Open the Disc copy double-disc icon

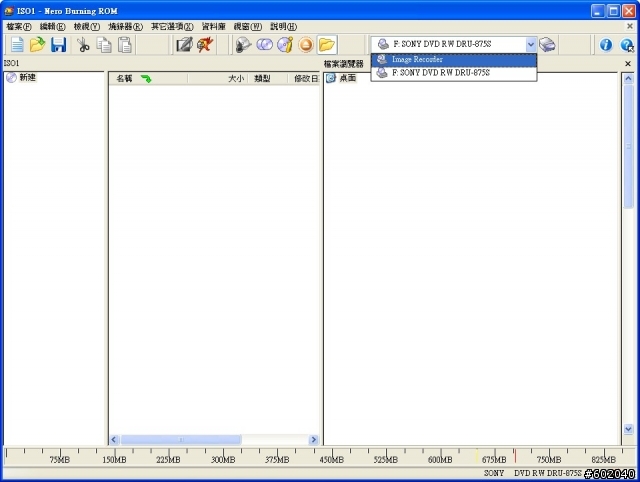click(264, 44)
